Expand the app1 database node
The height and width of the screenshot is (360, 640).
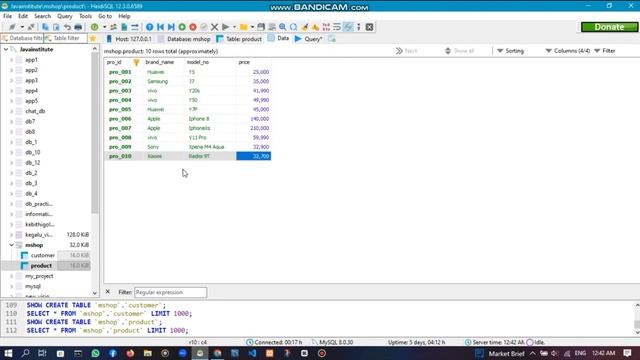(x=11, y=60)
